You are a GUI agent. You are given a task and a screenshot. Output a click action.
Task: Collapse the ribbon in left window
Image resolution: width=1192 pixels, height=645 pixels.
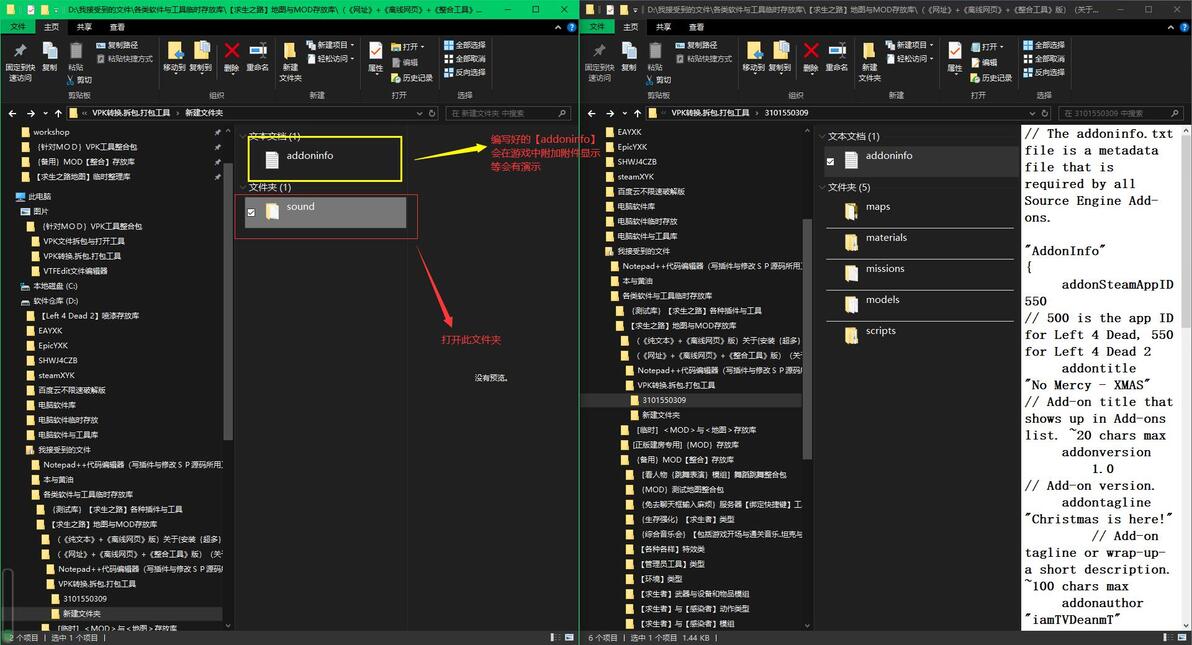coord(558,27)
